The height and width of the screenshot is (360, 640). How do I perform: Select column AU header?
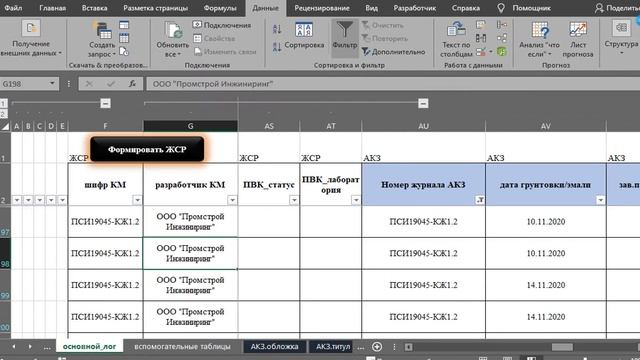[x=423, y=126]
